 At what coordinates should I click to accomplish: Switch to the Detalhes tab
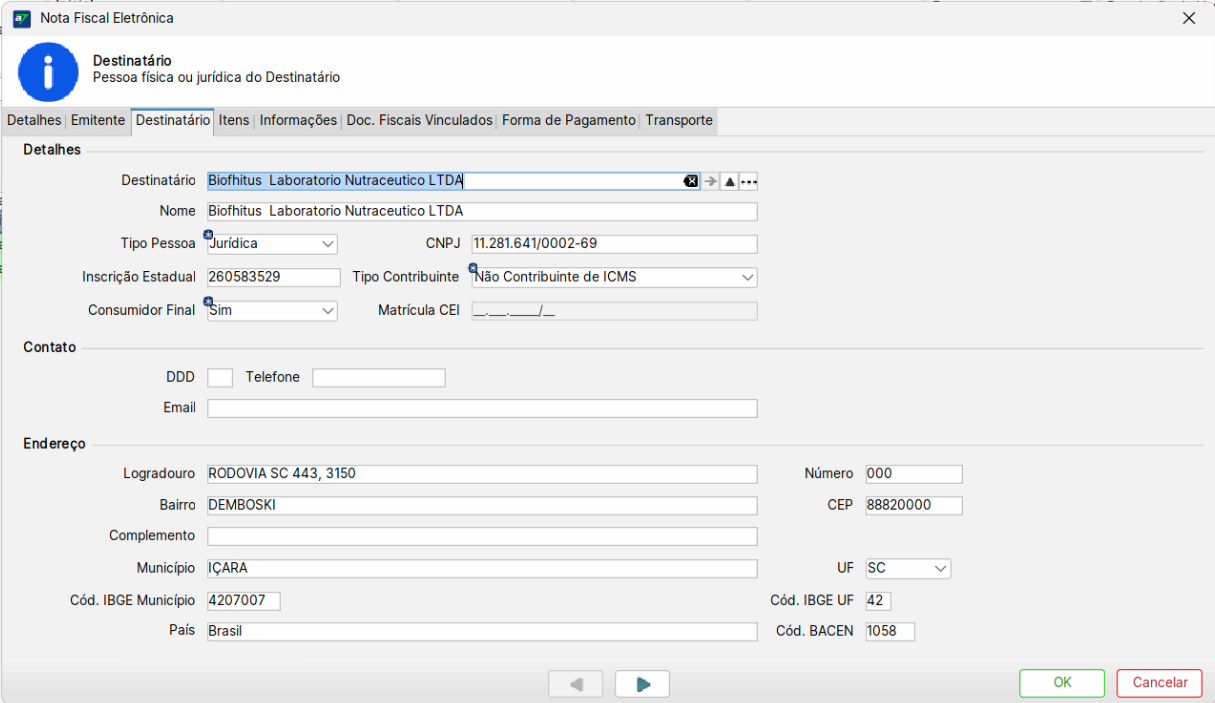[x=34, y=120]
